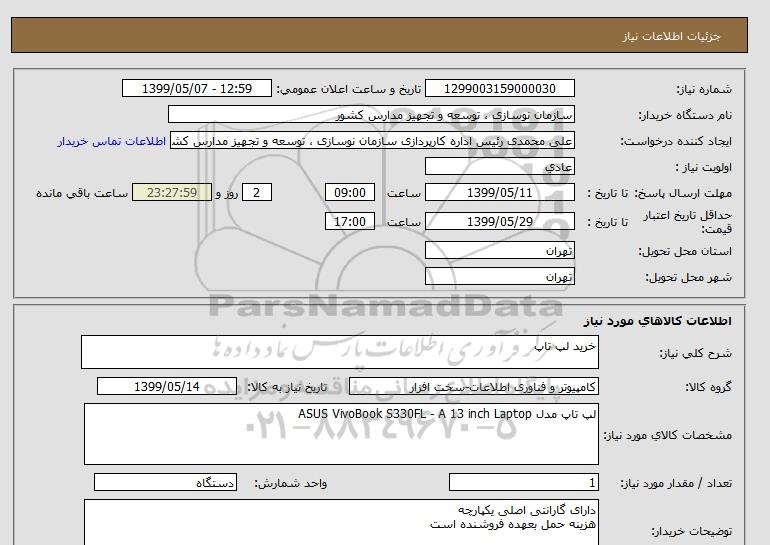This screenshot has height=545, width=770.
Task: Select the response deadline time field 09:00
Action: (x=350, y=192)
